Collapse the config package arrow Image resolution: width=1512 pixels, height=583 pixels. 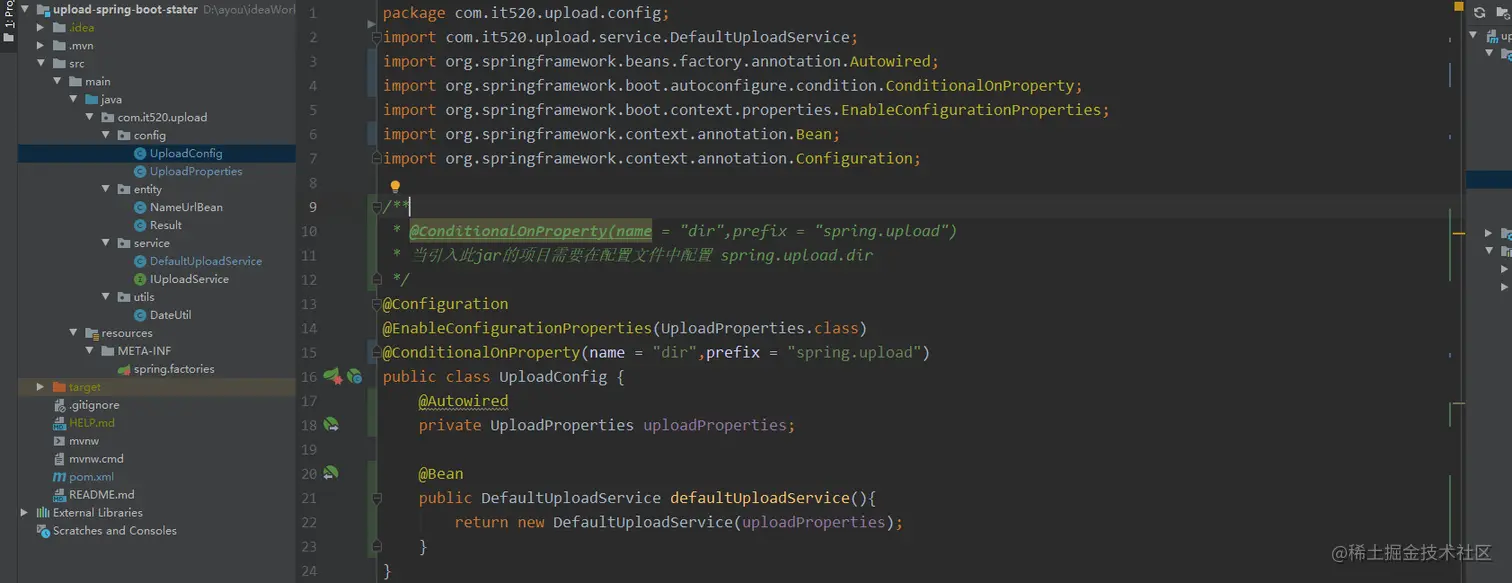point(105,135)
